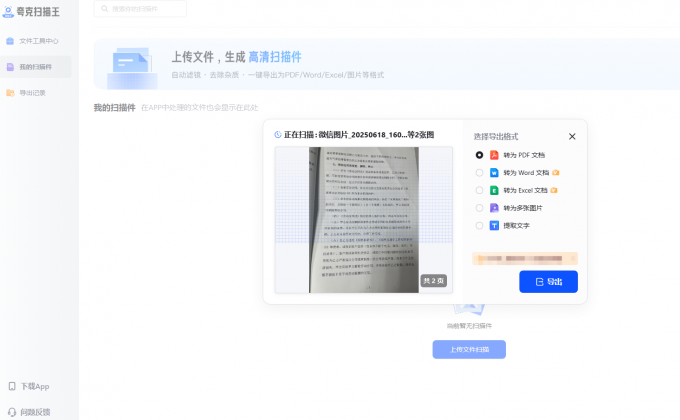This screenshot has height=420, width=680.
Task: Open 问题反馈 at the sidebar bottom
Action: pyautogui.click(x=29, y=412)
